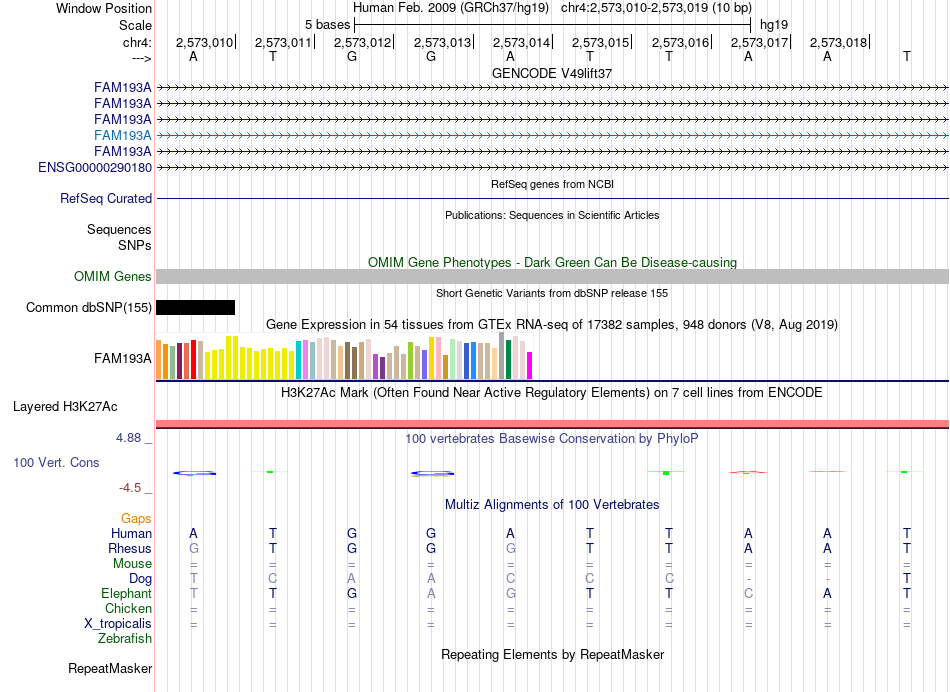Screen dimensions: 950x692
Task: Click the black Common dbSNP(155) variant block
Action: pyautogui.click(x=195, y=307)
